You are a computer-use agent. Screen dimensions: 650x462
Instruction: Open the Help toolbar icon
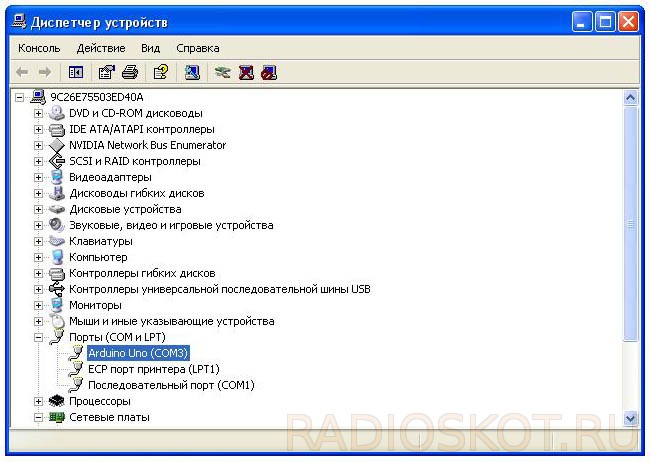[161, 72]
